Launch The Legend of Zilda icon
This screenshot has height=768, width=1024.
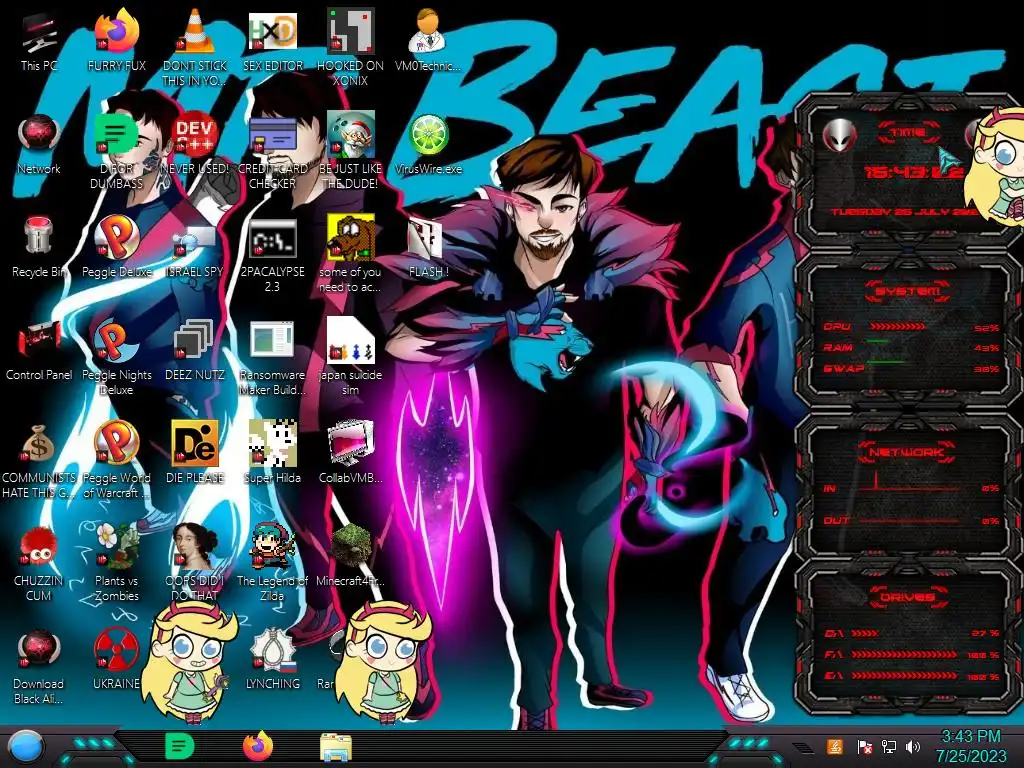(x=272, y=563)
